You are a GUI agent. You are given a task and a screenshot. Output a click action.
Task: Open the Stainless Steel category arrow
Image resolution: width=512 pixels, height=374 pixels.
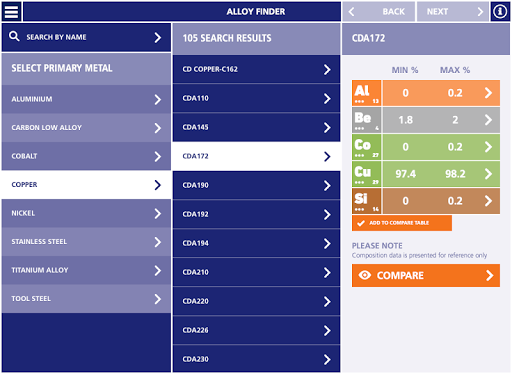pyautogui.click(x=158, y=242)
